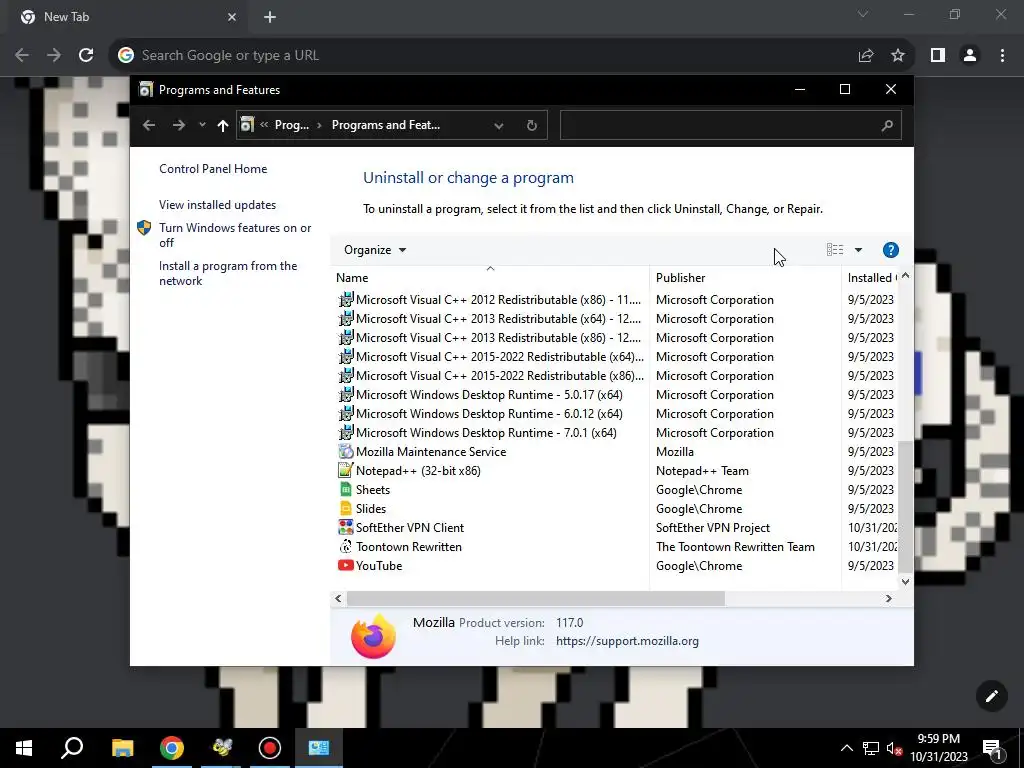Click the vertical scrollbar down arrow
The height and width of the screenshot is (768, 1024).
pos(905,581)
